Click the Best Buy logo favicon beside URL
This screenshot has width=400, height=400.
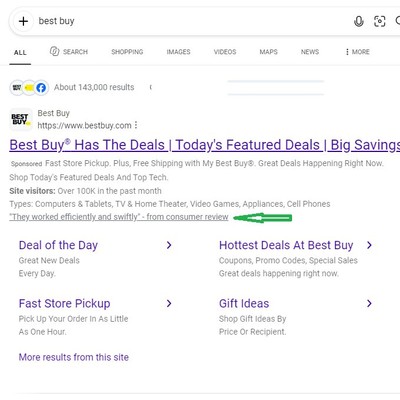point(21,119)
